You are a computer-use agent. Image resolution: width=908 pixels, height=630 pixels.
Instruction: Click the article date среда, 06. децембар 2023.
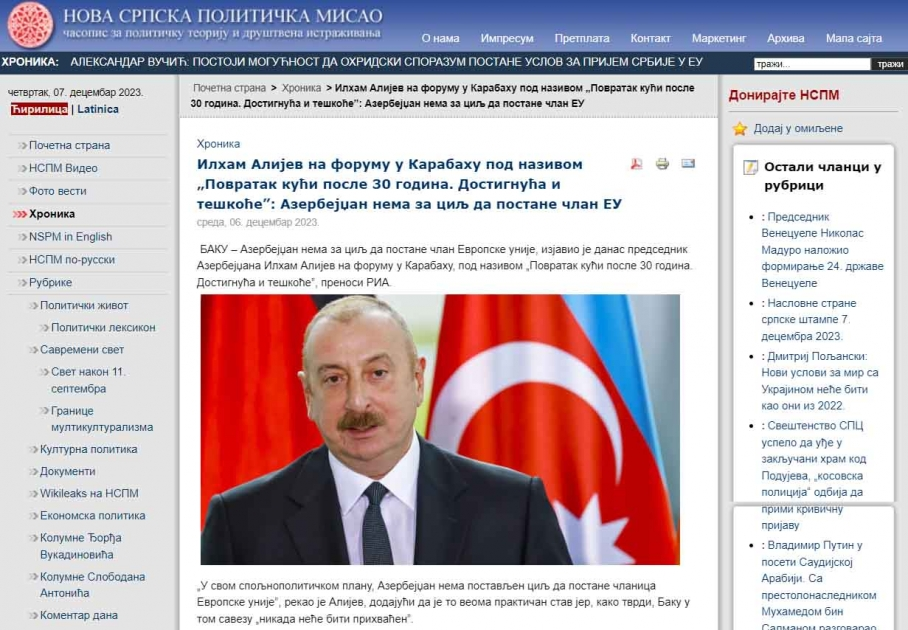[258, 222]
